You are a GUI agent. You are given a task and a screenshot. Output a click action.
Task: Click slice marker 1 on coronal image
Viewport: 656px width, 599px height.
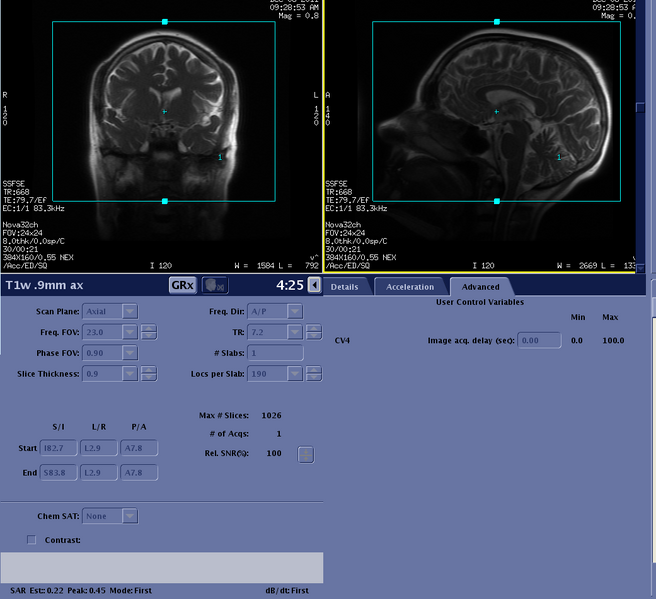pyautogui.click(x=220, y=157)
